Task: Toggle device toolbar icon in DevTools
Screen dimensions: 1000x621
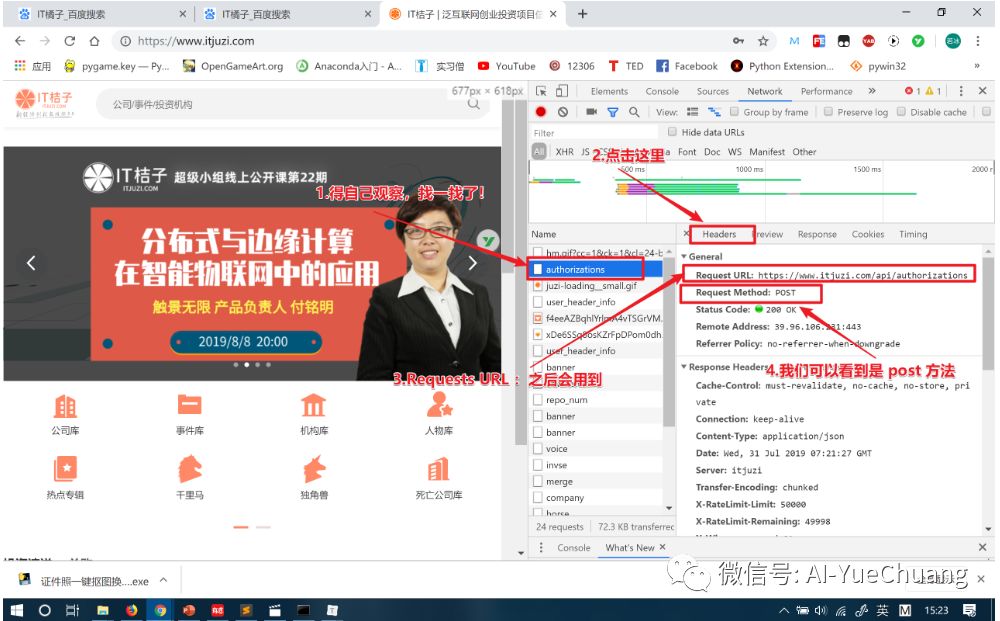Action: click(562, 91)
